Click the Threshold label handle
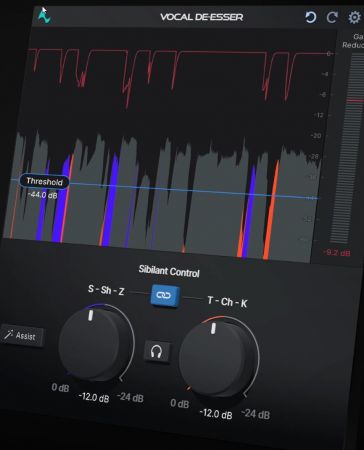This screenshot has height=450, width=364. tap(44, 181)
